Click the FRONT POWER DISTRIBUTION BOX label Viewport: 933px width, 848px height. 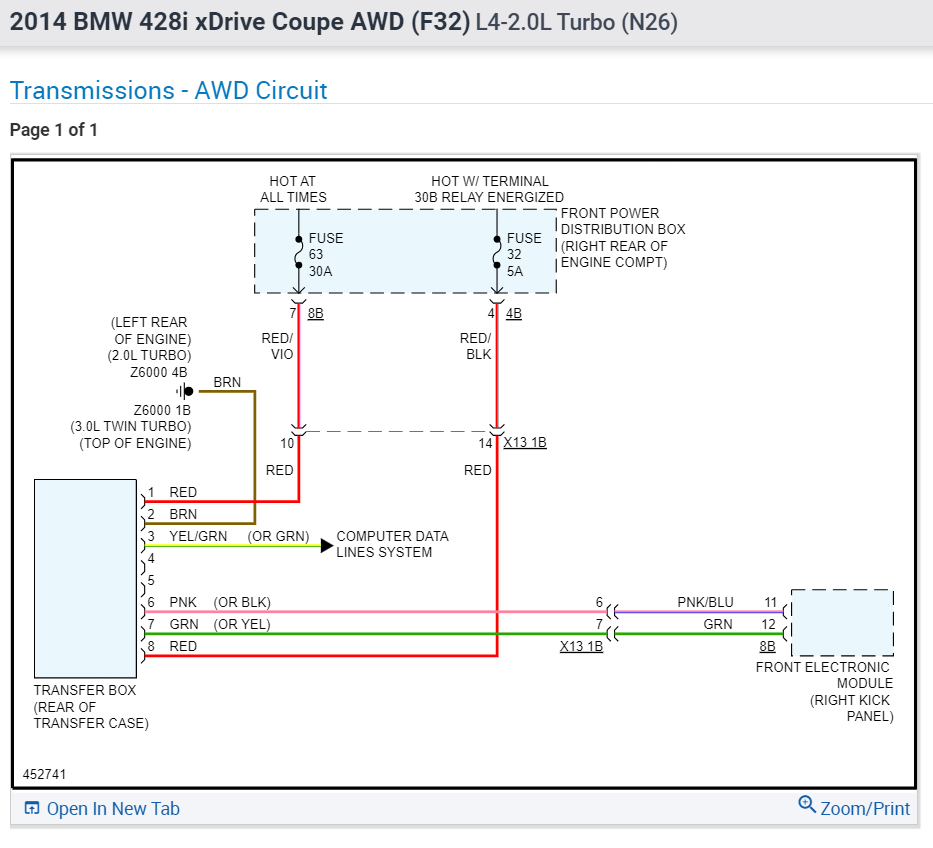pos(622,237)
